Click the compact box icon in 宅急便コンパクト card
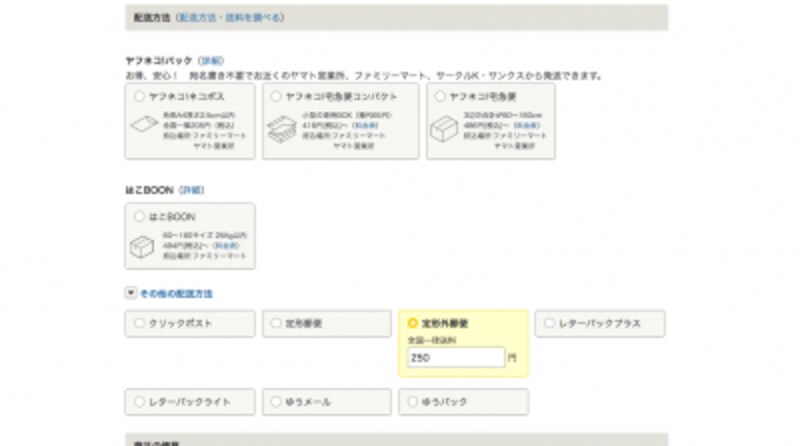800x446 pixels. point(282,129)
